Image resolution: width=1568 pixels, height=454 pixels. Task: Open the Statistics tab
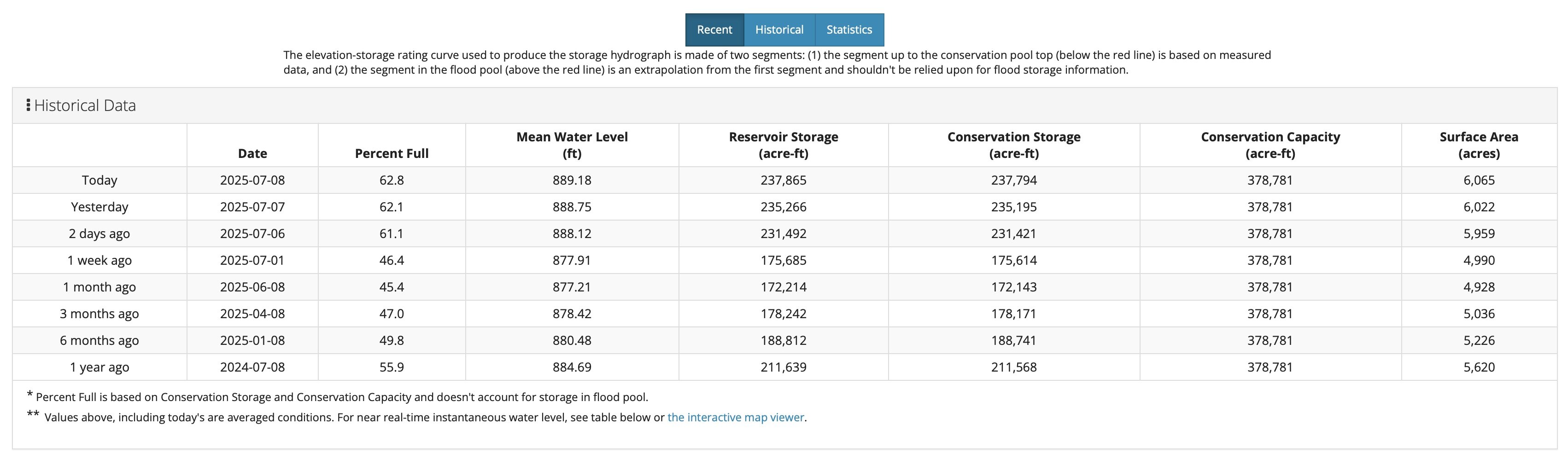click(849, 30)
